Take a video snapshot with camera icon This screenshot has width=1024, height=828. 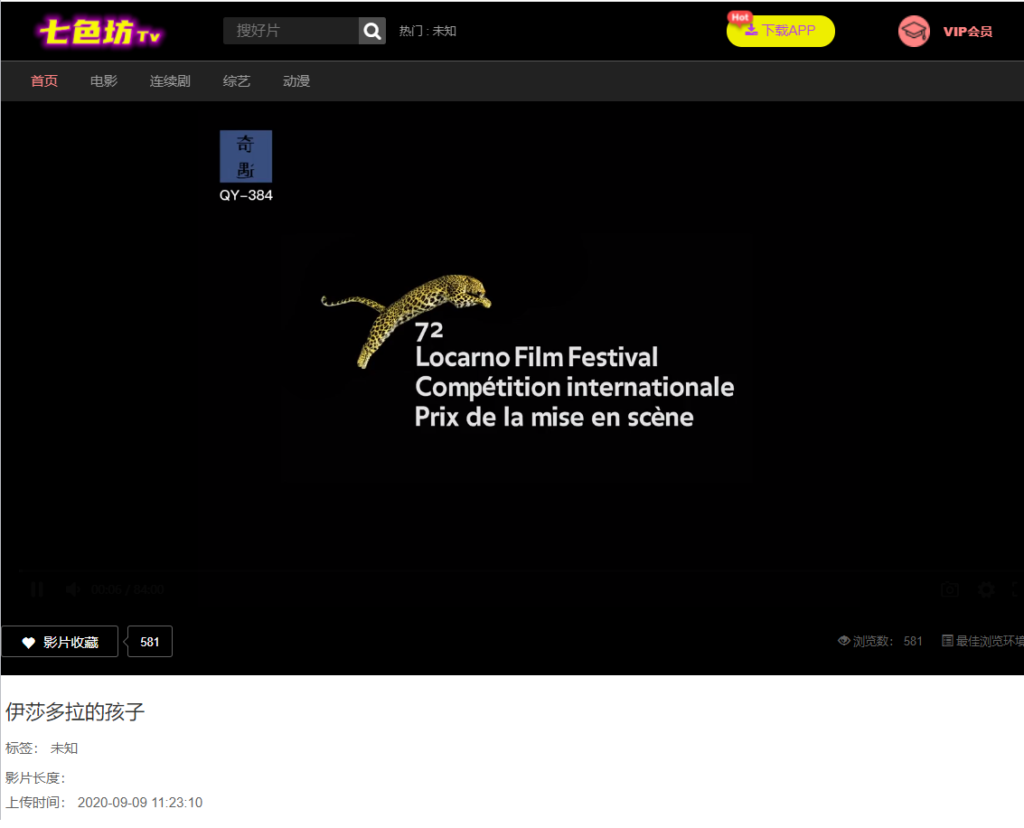(x=950, y=590)
